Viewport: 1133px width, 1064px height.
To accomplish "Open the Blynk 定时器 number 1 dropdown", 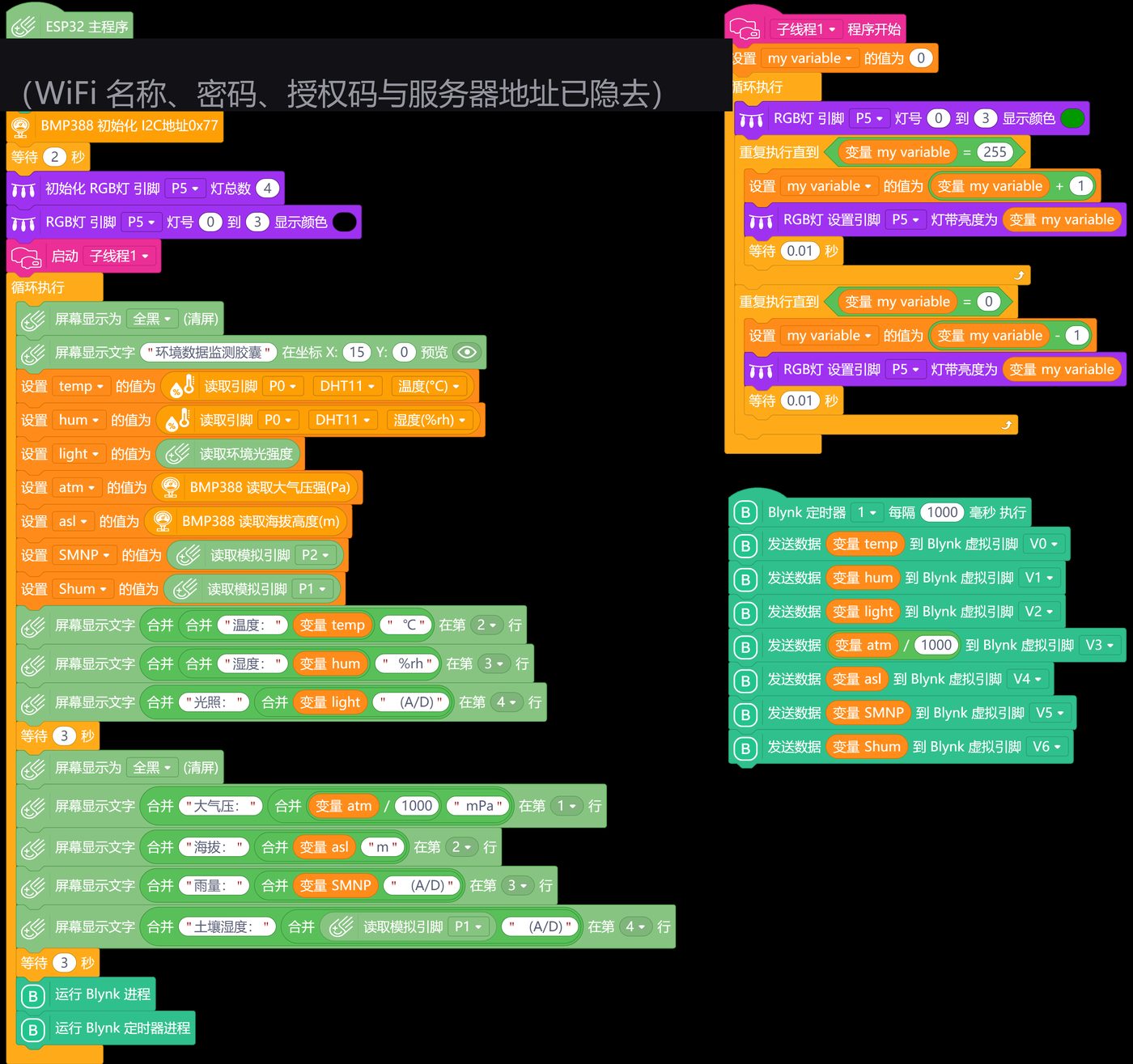I will pyautogui.click(x=867, y=513).
